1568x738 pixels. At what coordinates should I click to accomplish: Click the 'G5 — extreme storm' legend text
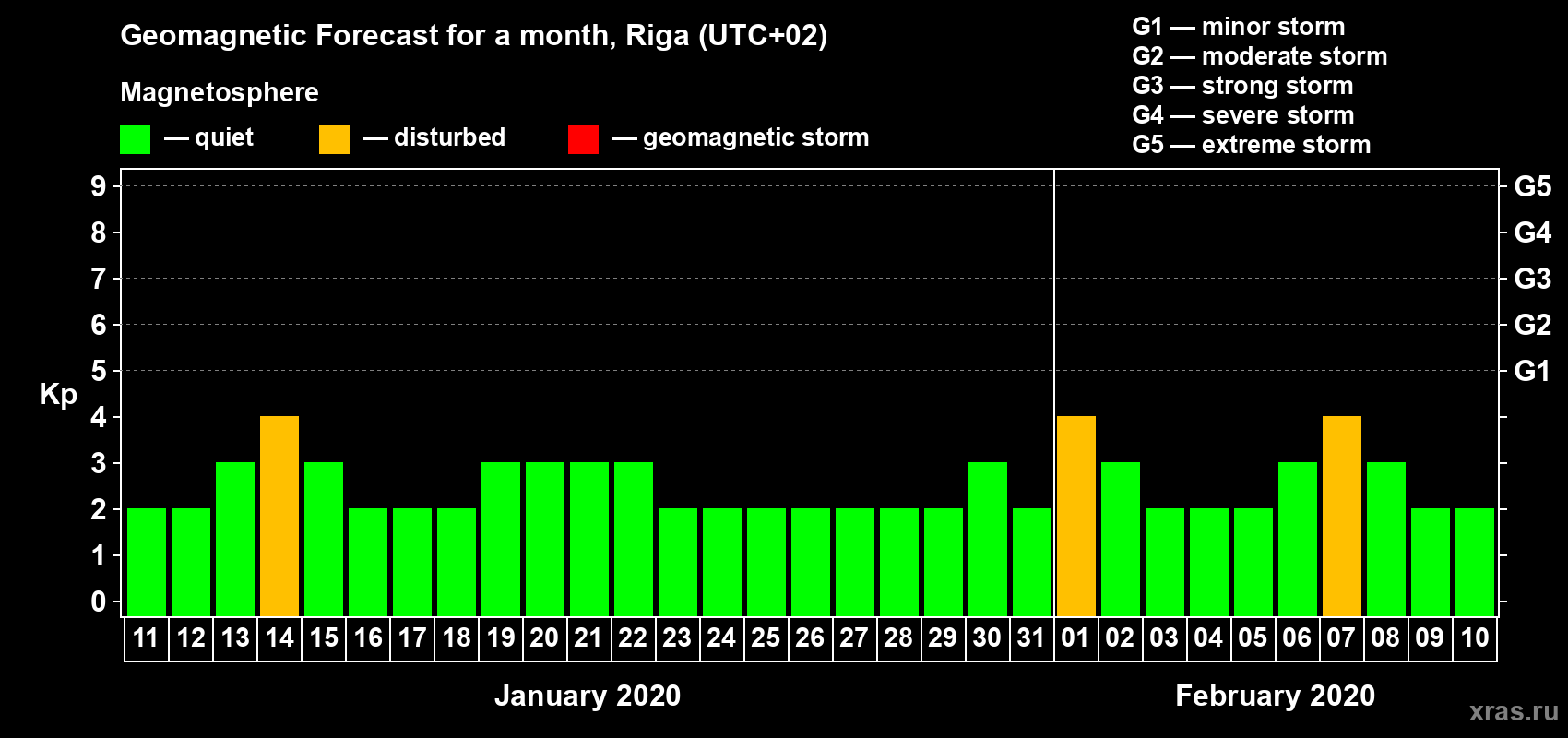point(1252,145)
